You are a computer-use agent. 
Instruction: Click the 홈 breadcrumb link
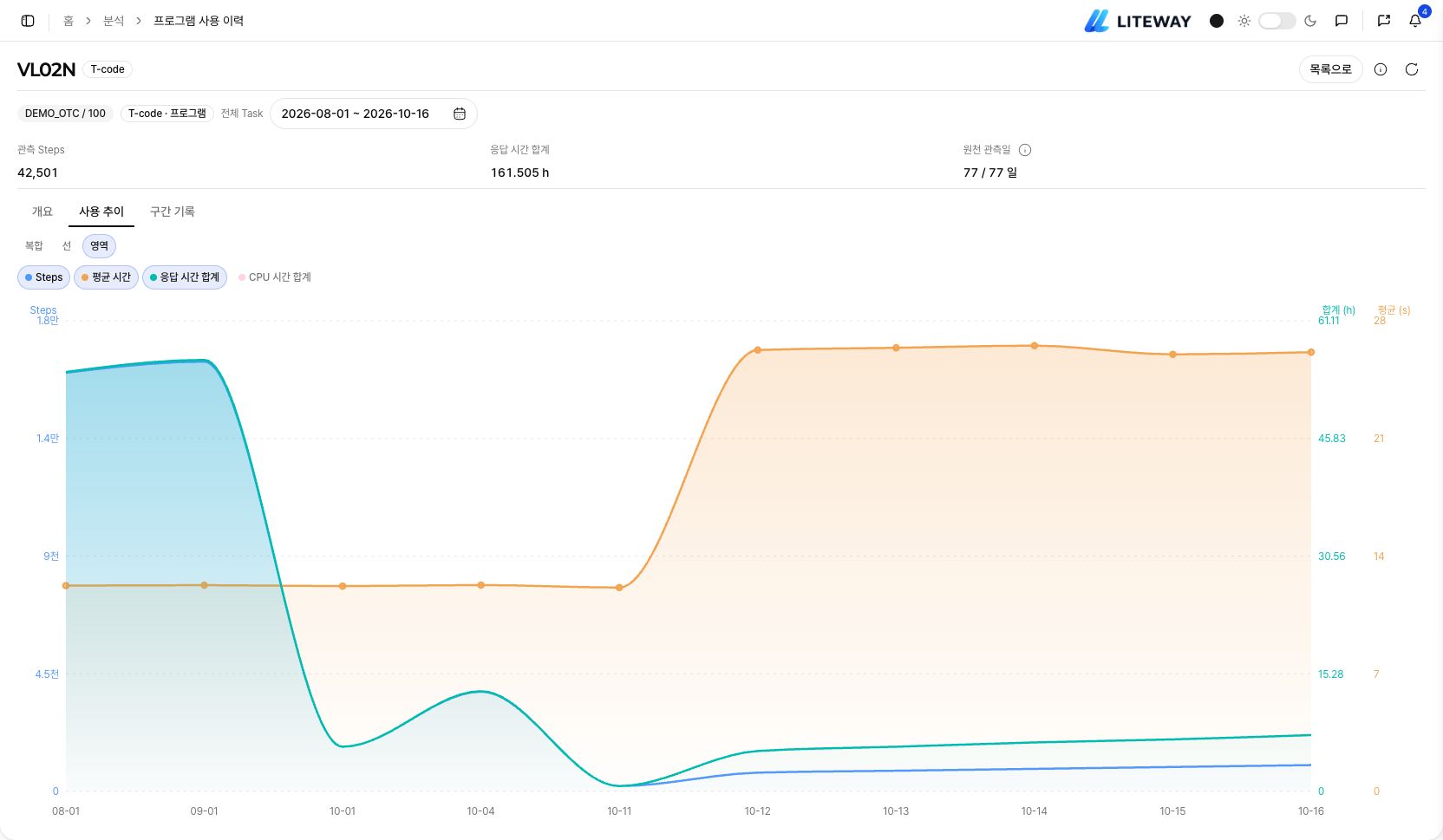pos(69,21)
